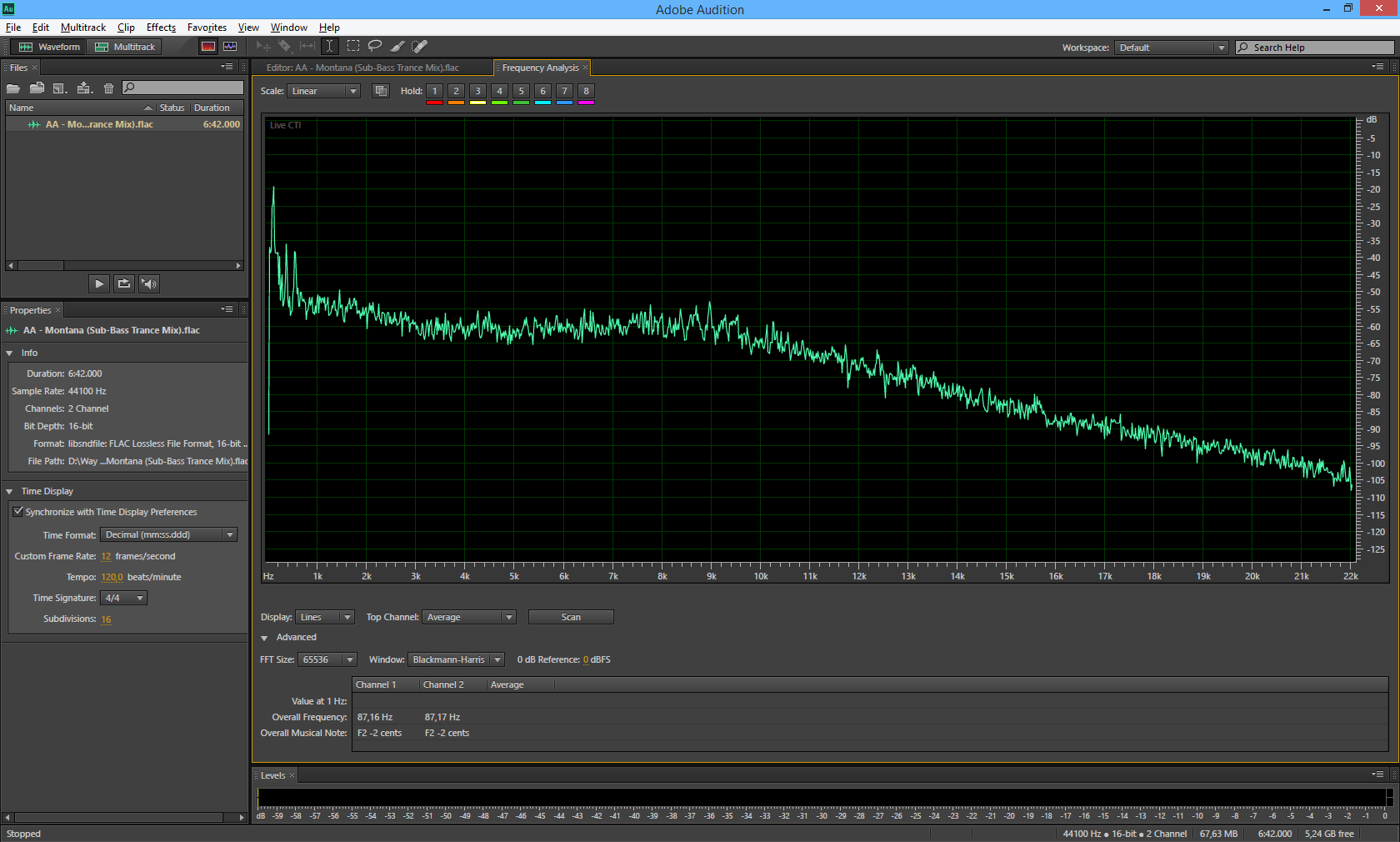Switch to Multitrack view
Screen dimensions: 1400x842
[x=125, y=47]
